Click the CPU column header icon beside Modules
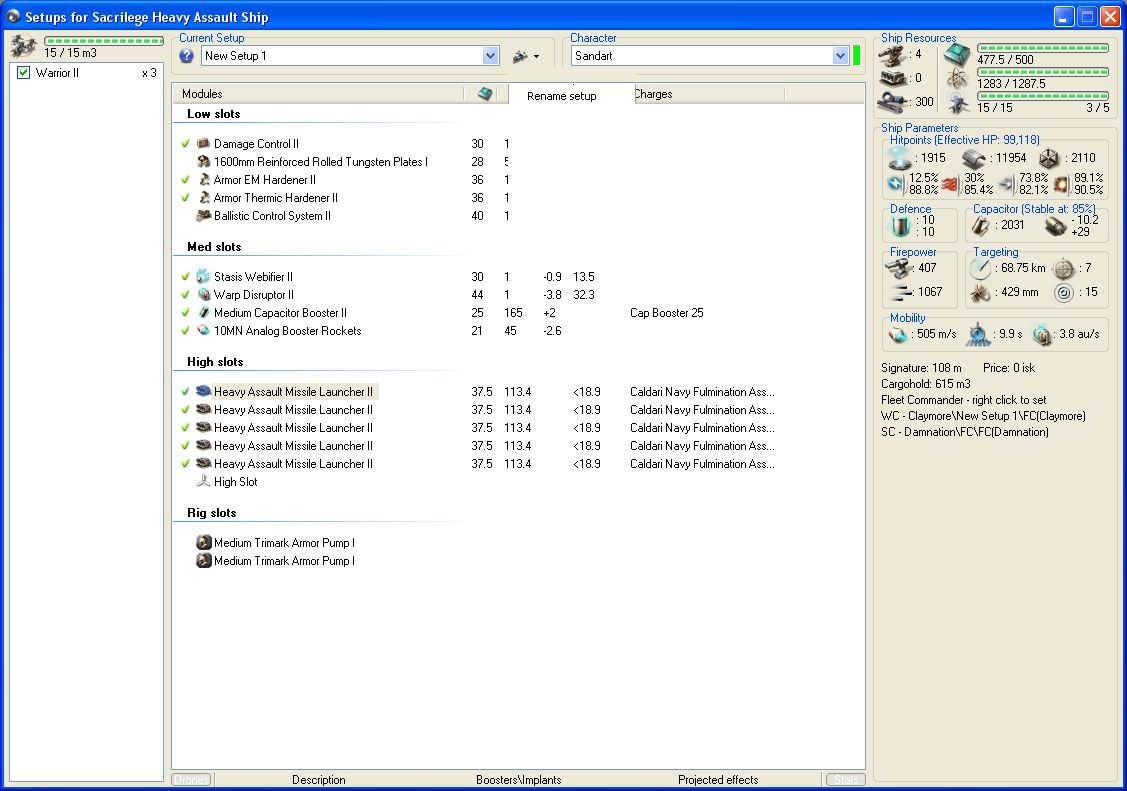 point(486,94)
